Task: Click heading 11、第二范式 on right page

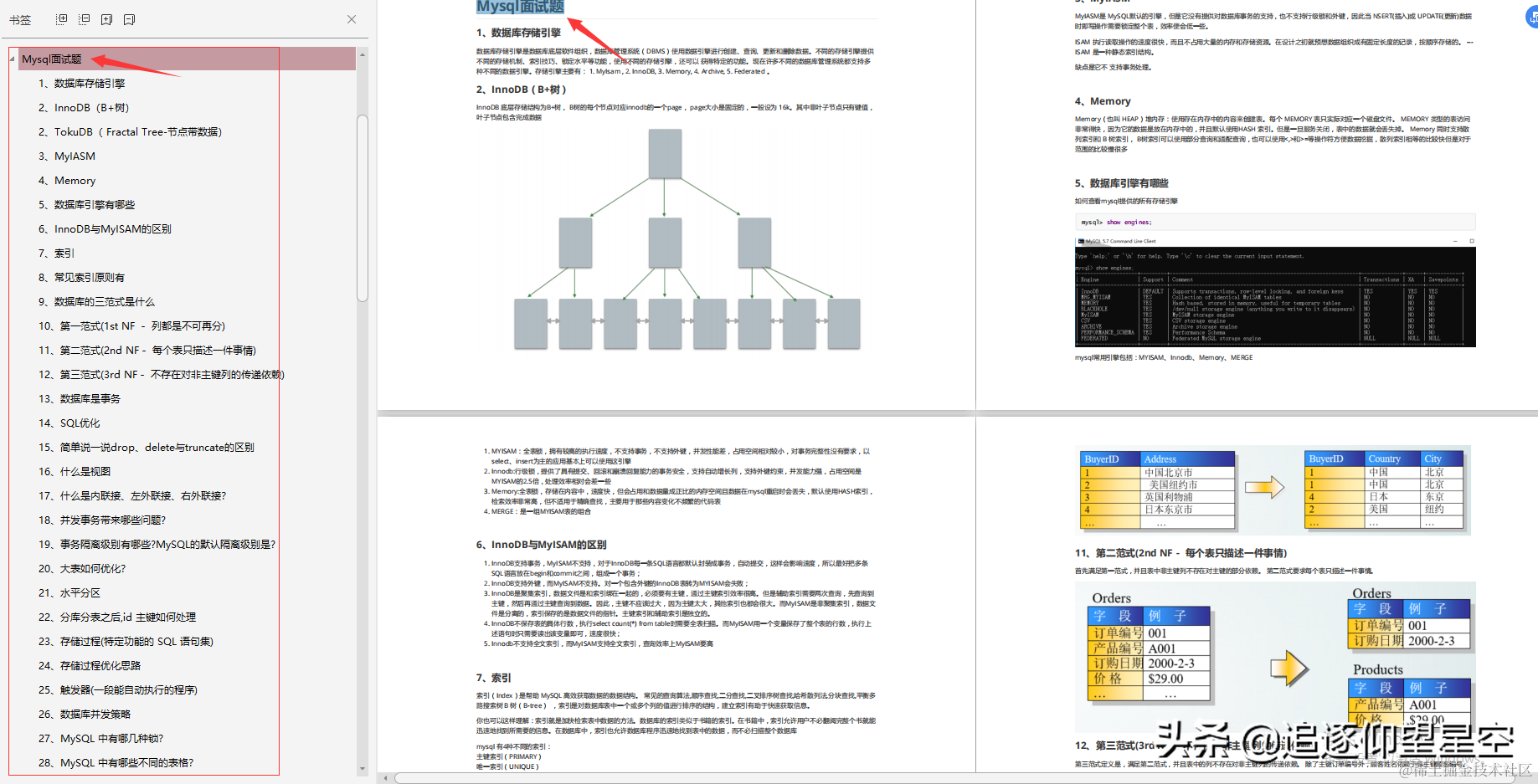Action: (x=1181, y=553)
